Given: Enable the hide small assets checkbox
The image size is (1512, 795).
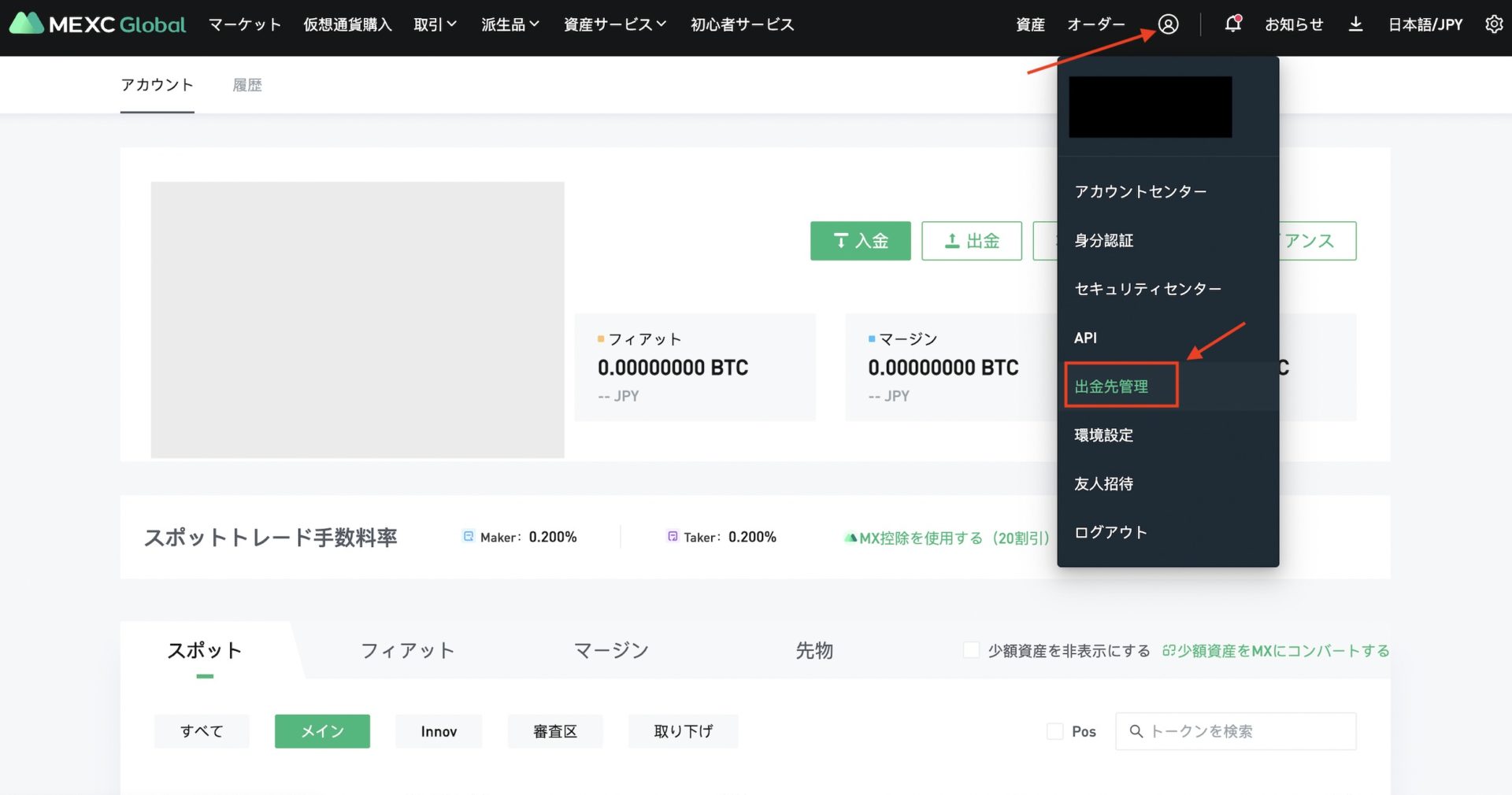Looking at the screenshot, I should coord(972,650).
